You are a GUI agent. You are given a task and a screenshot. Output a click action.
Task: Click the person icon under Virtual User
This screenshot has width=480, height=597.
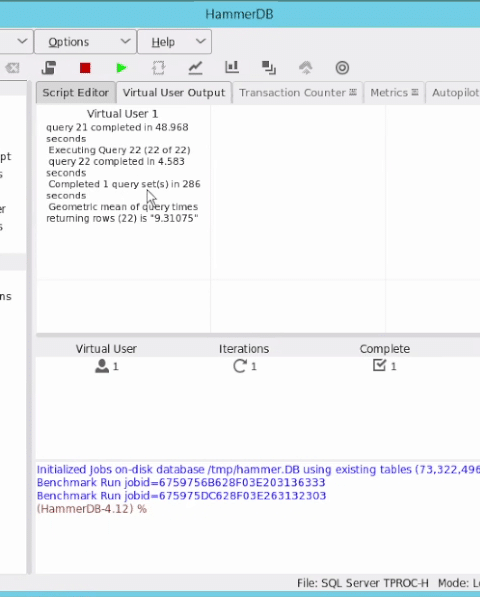(102, 366)
